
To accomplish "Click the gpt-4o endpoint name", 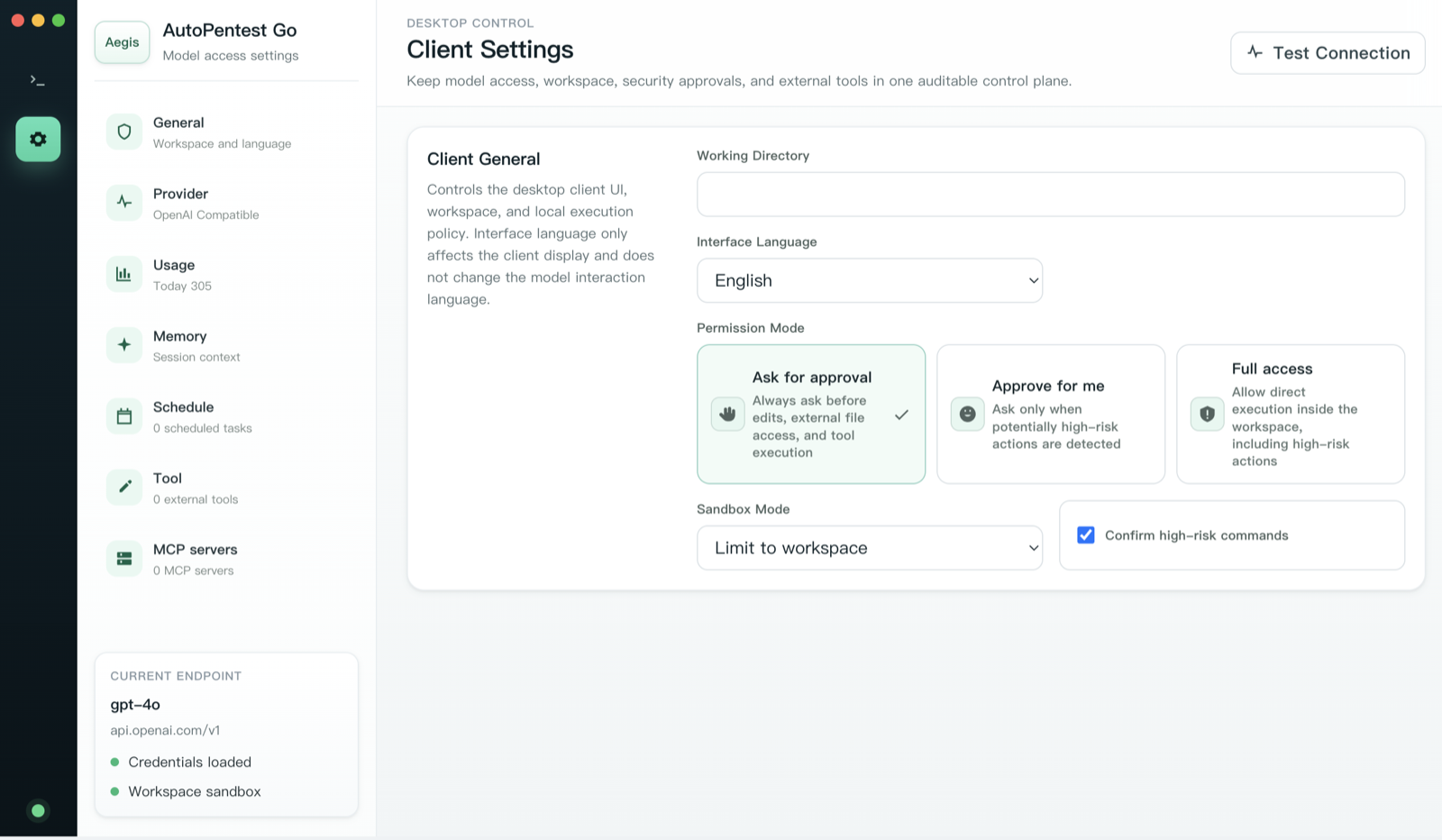I will pos(135,705).
